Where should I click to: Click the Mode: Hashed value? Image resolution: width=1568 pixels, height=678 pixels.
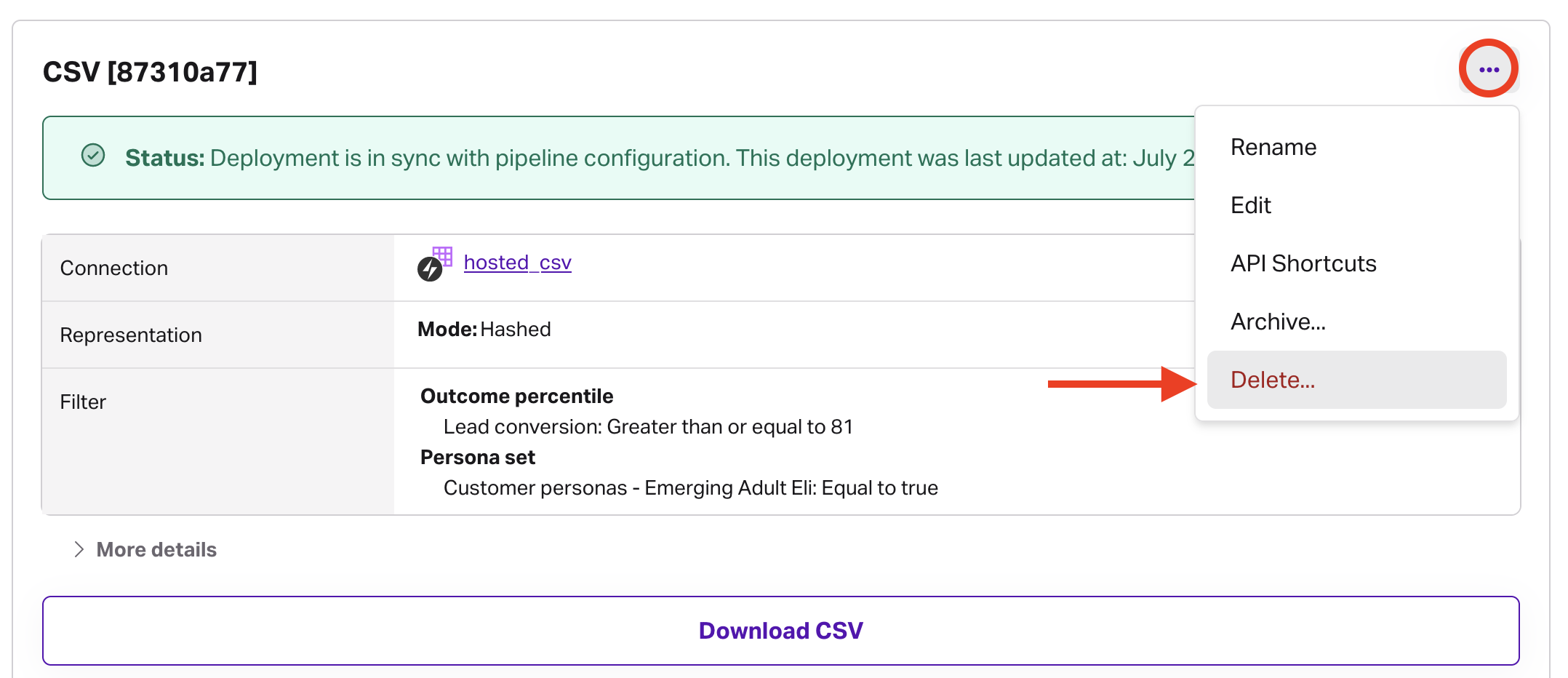point(484,330)
